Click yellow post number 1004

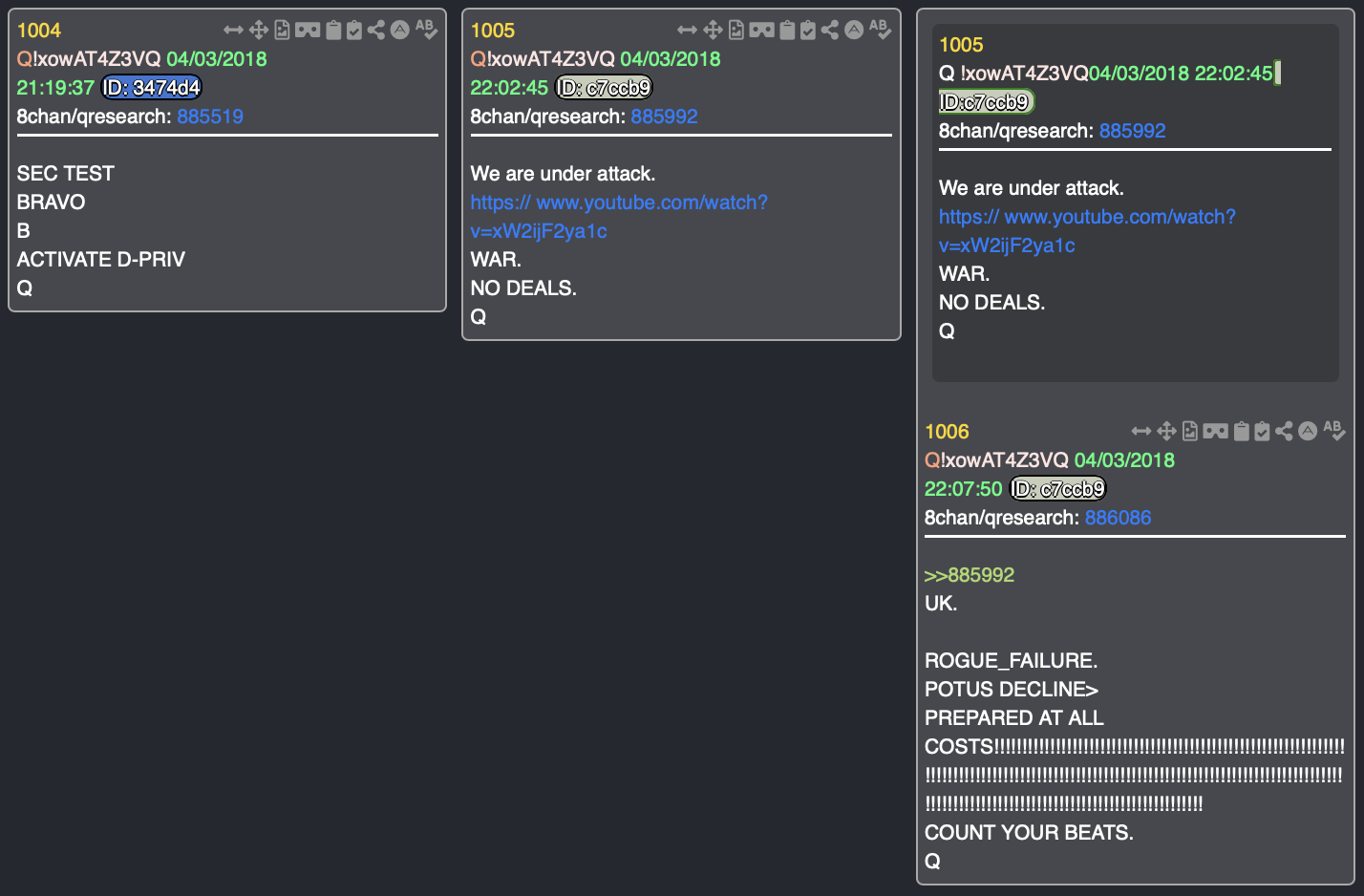(38, 31)
